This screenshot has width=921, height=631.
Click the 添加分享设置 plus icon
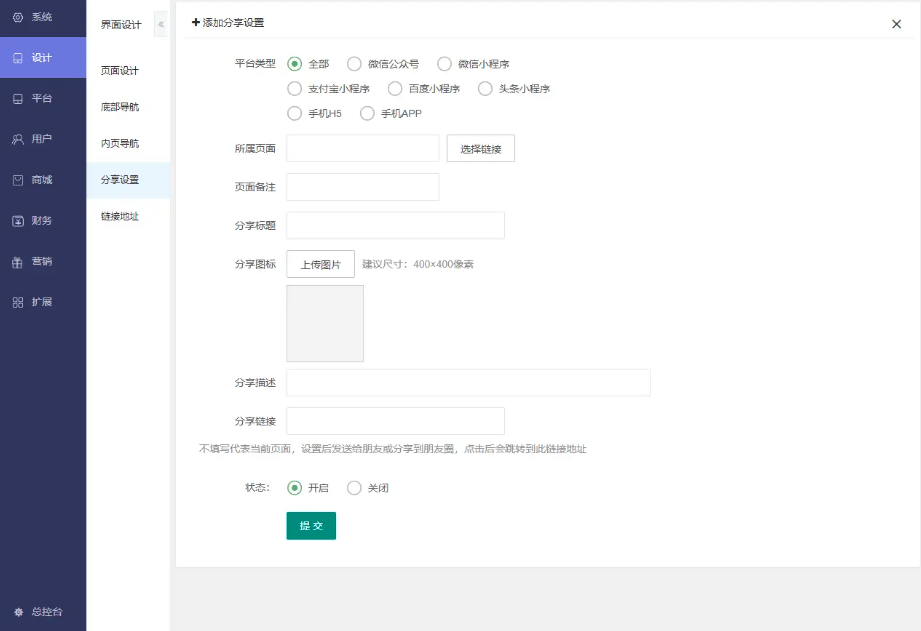pos(196,23)
